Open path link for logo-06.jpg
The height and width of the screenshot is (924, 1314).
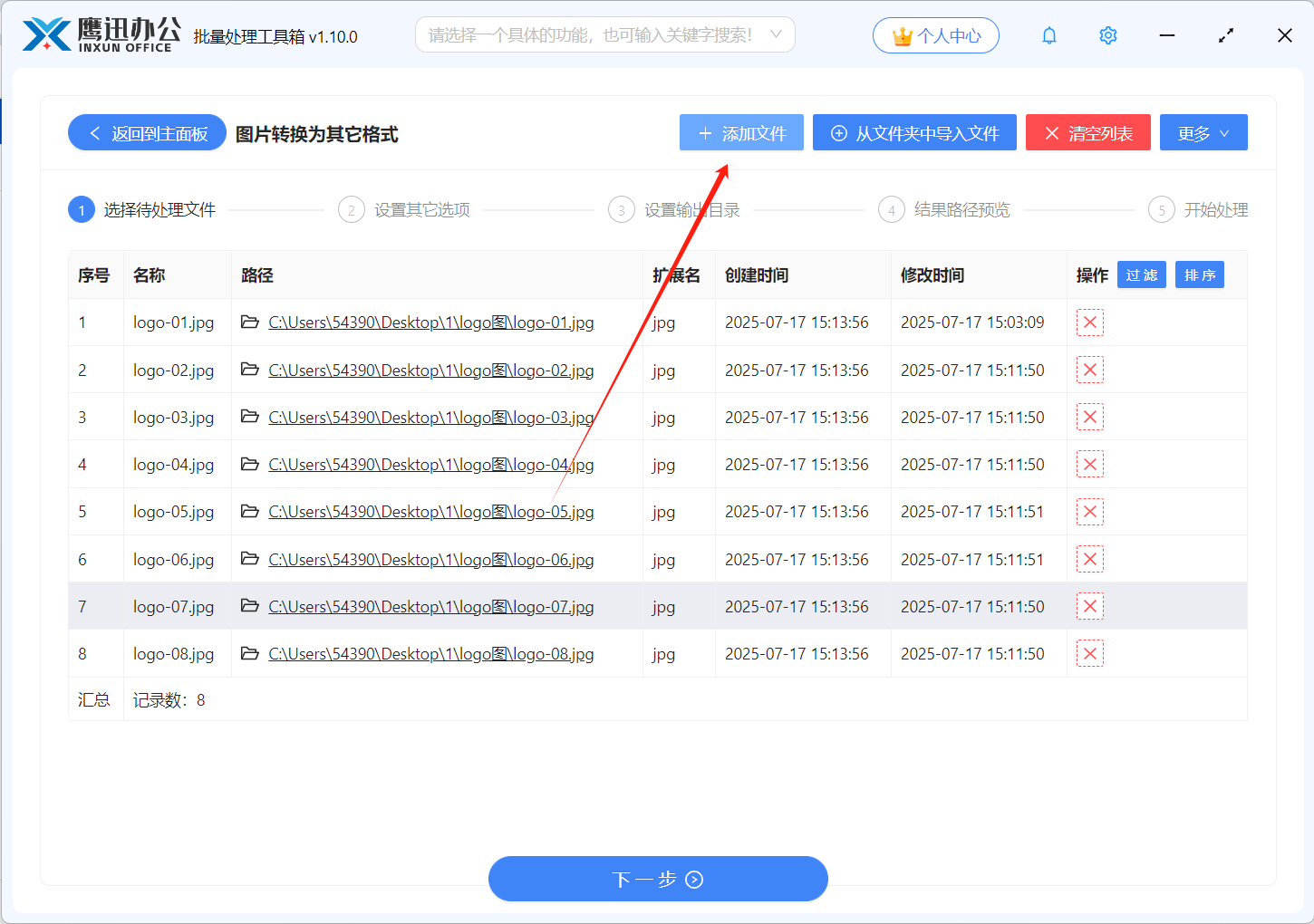(431, 559)
